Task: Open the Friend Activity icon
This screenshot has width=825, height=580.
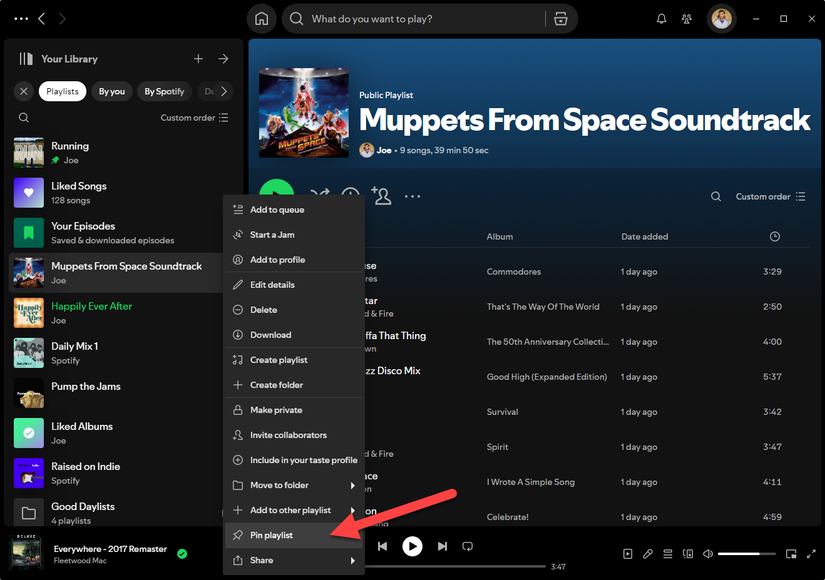Action: (x=686, y=18)
